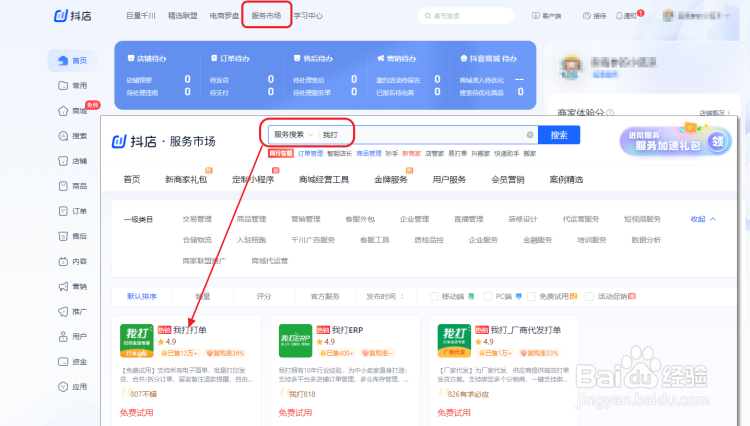This screenshot has width=750, height=426.
Task: Open the 应用 apps icon in sidebar
Action: click(x=63, y=387)
